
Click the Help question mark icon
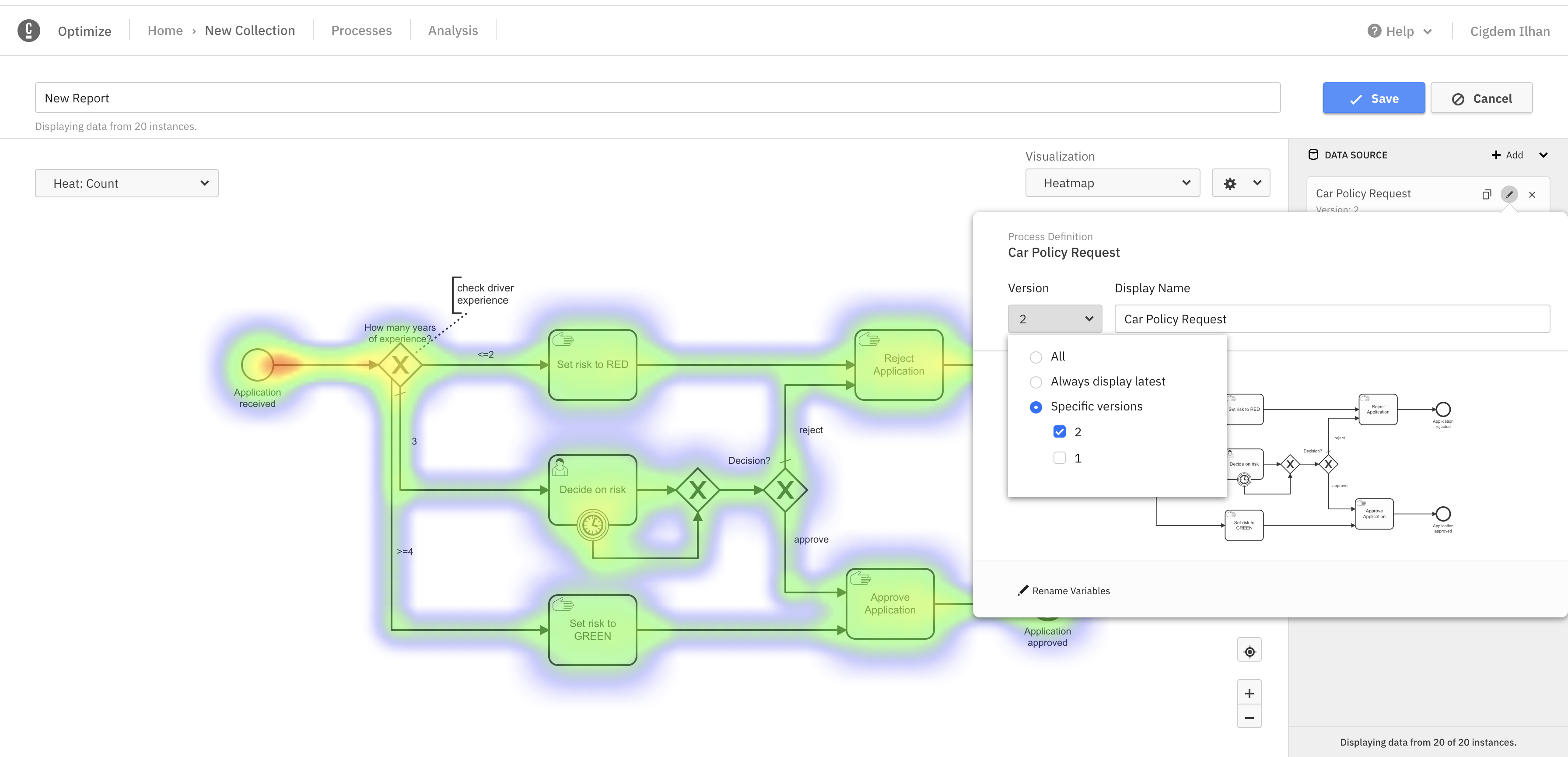1374,31
